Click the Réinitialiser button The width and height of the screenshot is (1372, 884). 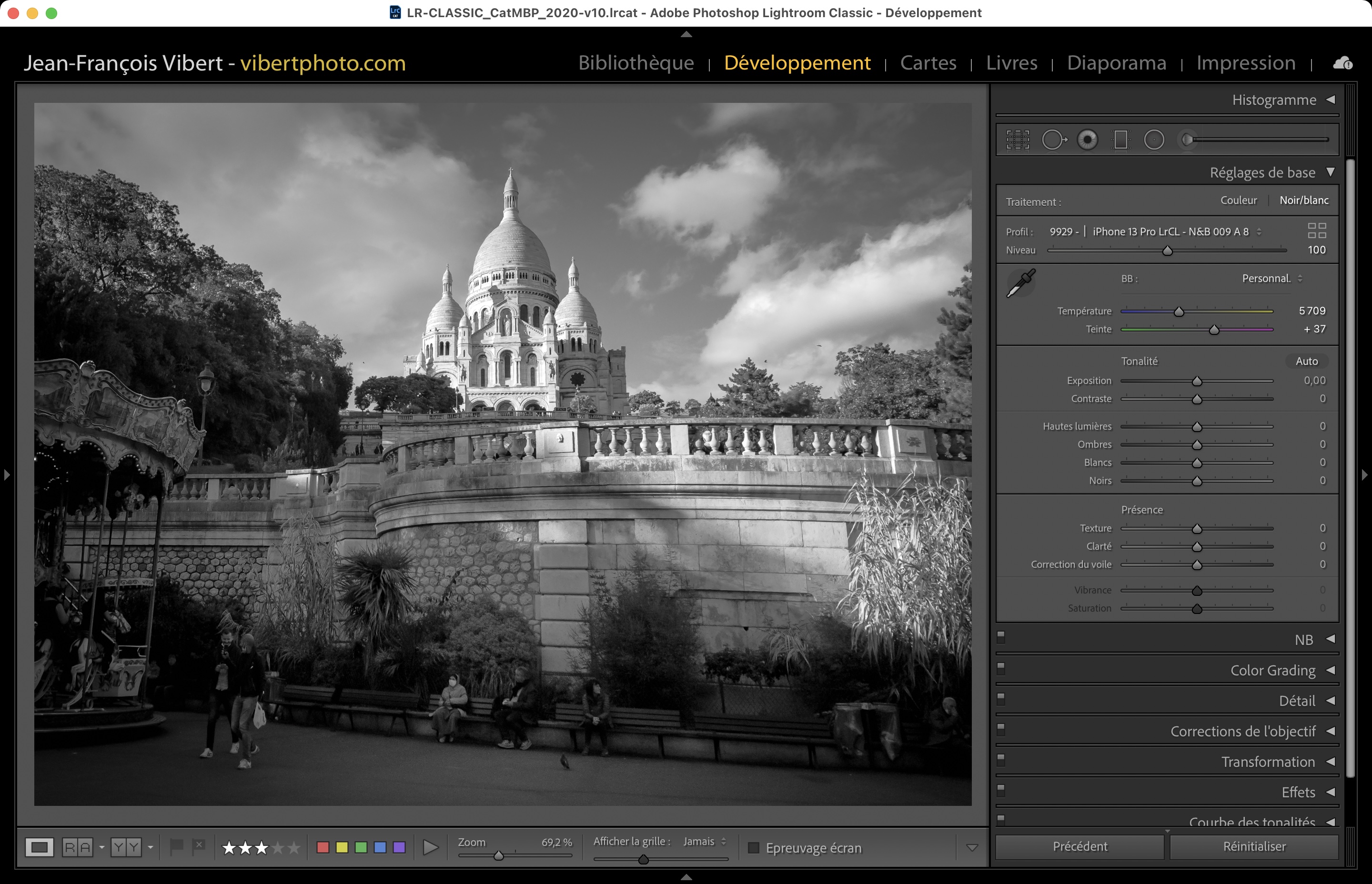(1254, 847)
